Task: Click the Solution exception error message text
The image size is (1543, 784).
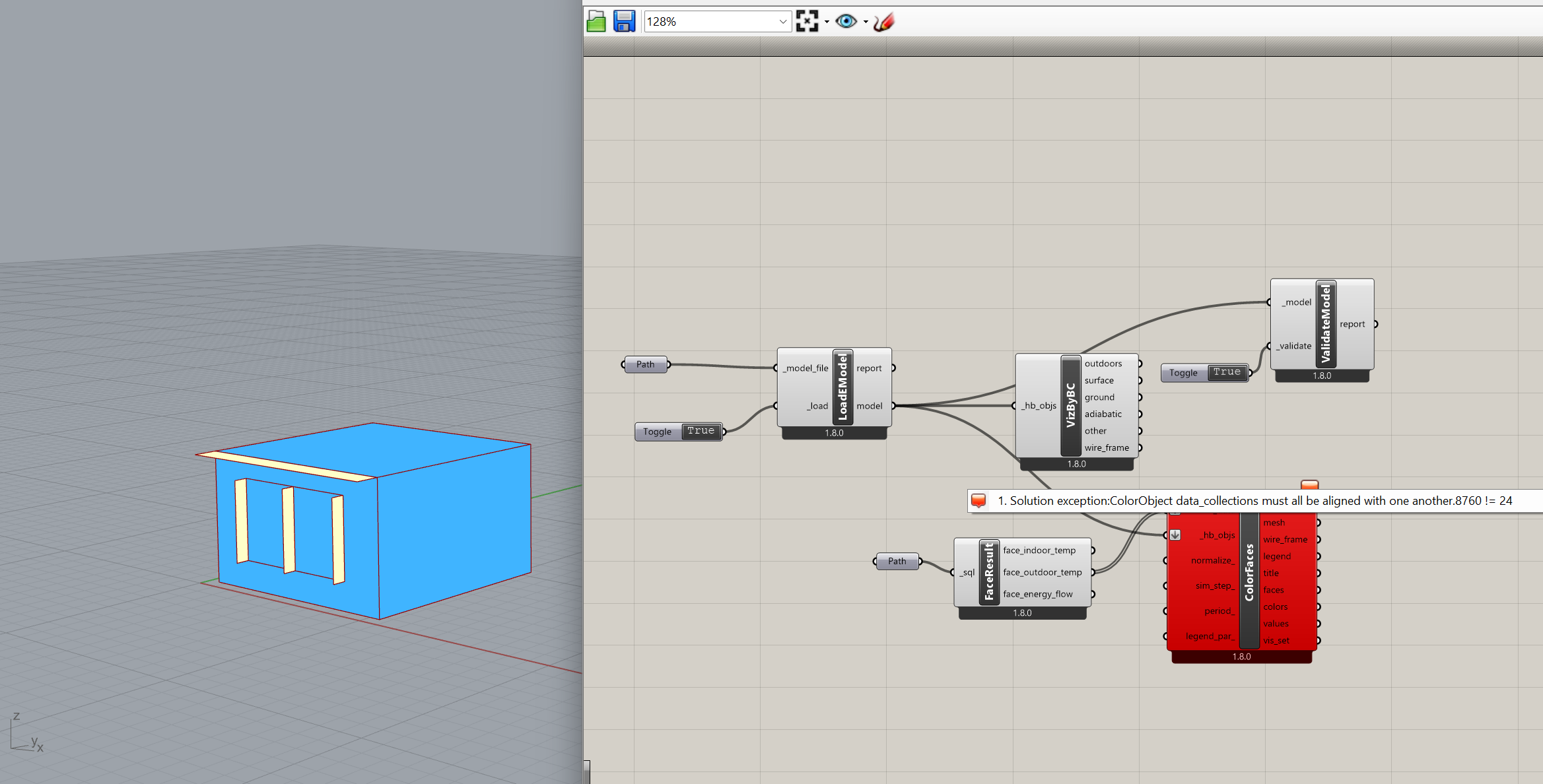Action: pos(1254,501)
